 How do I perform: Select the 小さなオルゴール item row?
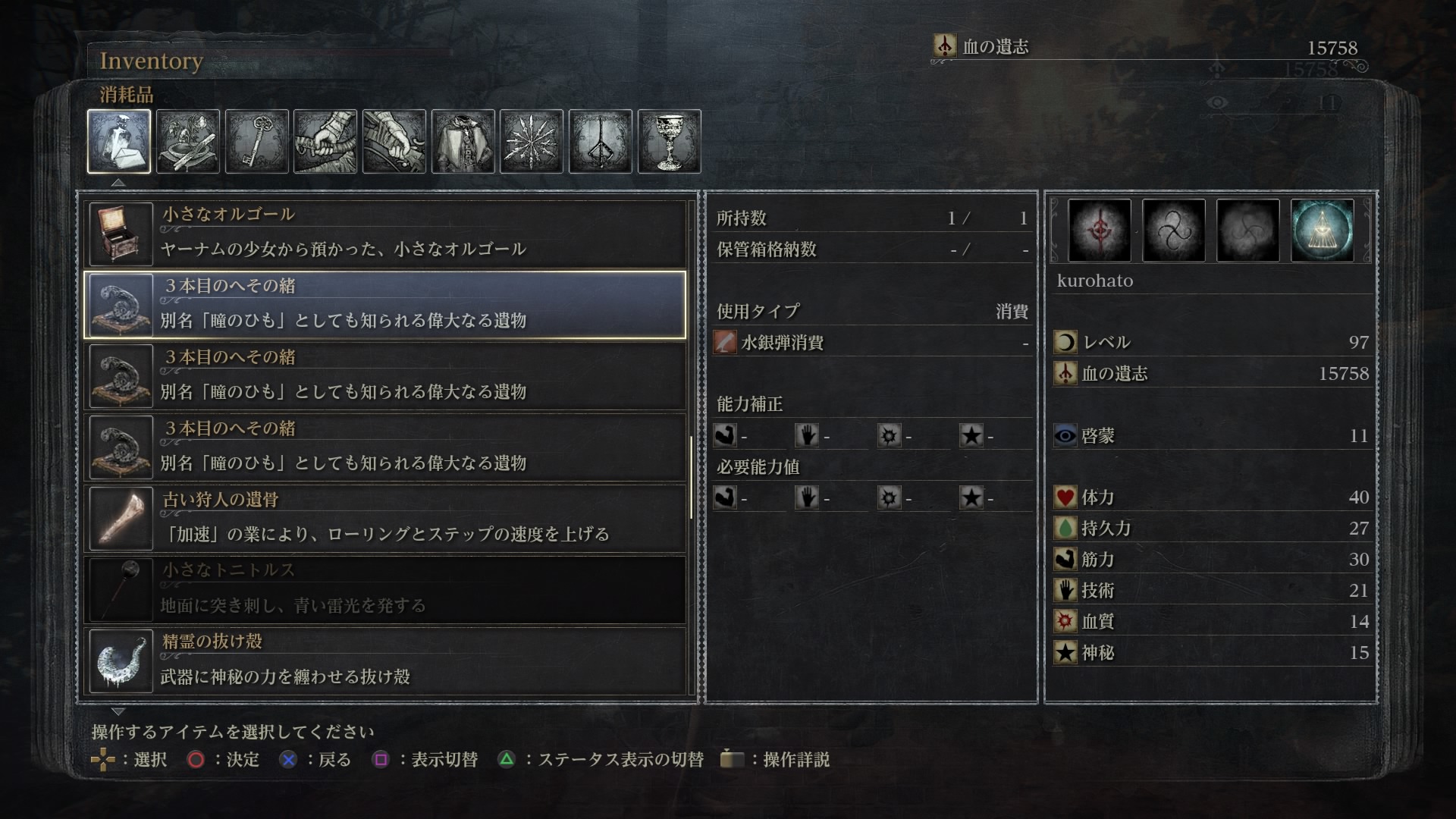pos(385,234)
